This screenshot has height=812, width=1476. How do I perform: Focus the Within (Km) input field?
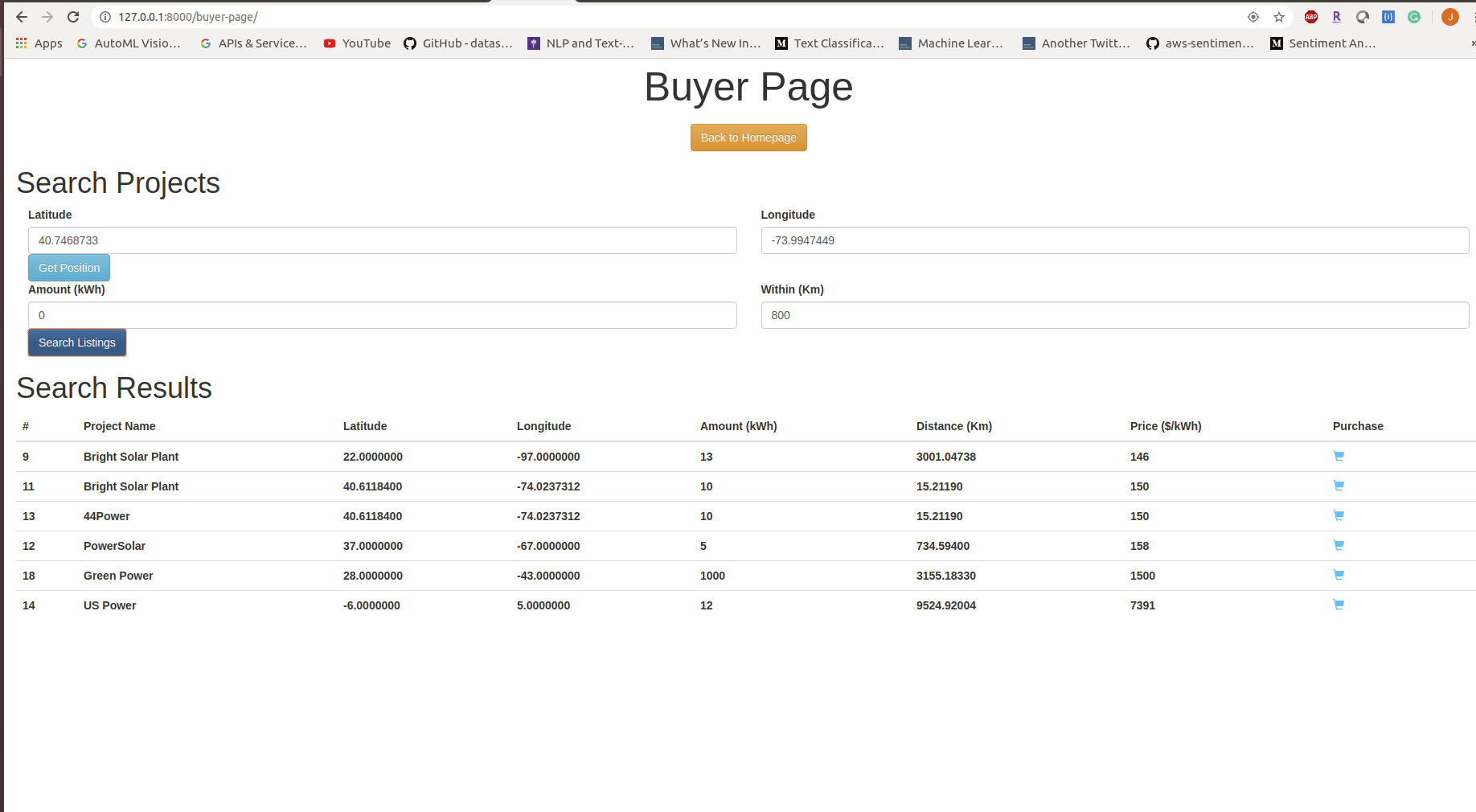tap(1115, 315)
